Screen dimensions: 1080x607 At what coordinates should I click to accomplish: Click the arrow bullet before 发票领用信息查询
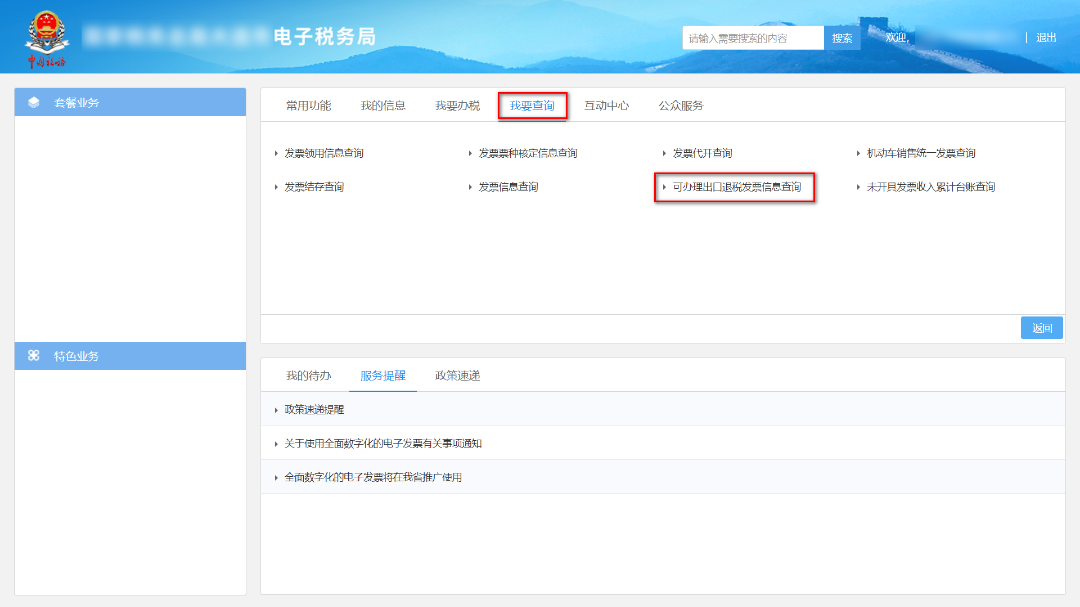click(276, 153)
